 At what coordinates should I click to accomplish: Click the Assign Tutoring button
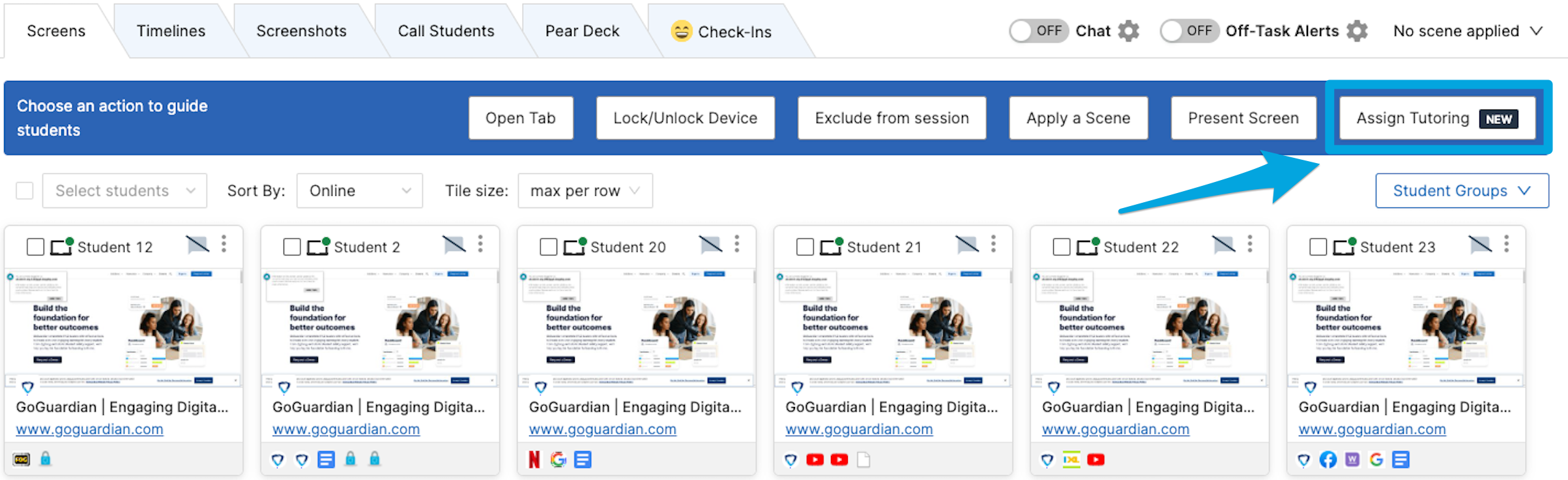click(1437, 118)
